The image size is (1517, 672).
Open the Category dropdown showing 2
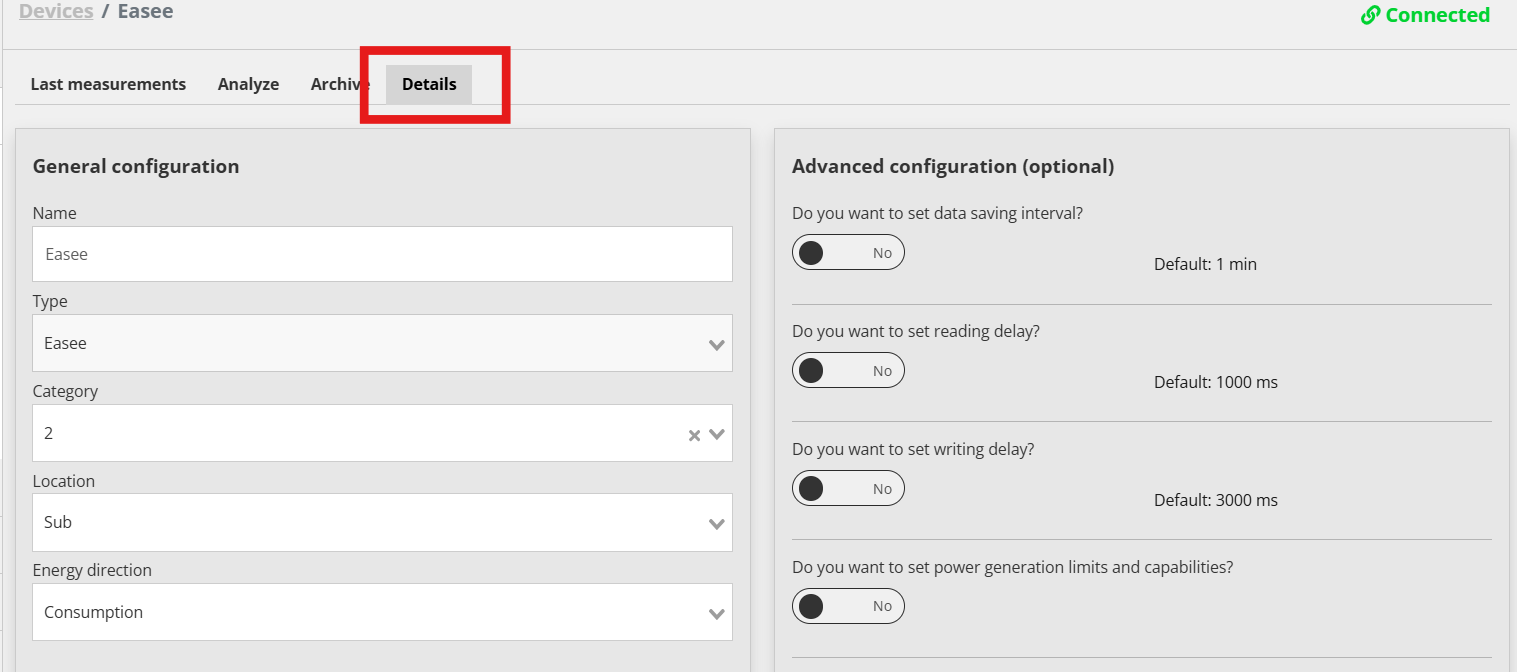(382, 433)
